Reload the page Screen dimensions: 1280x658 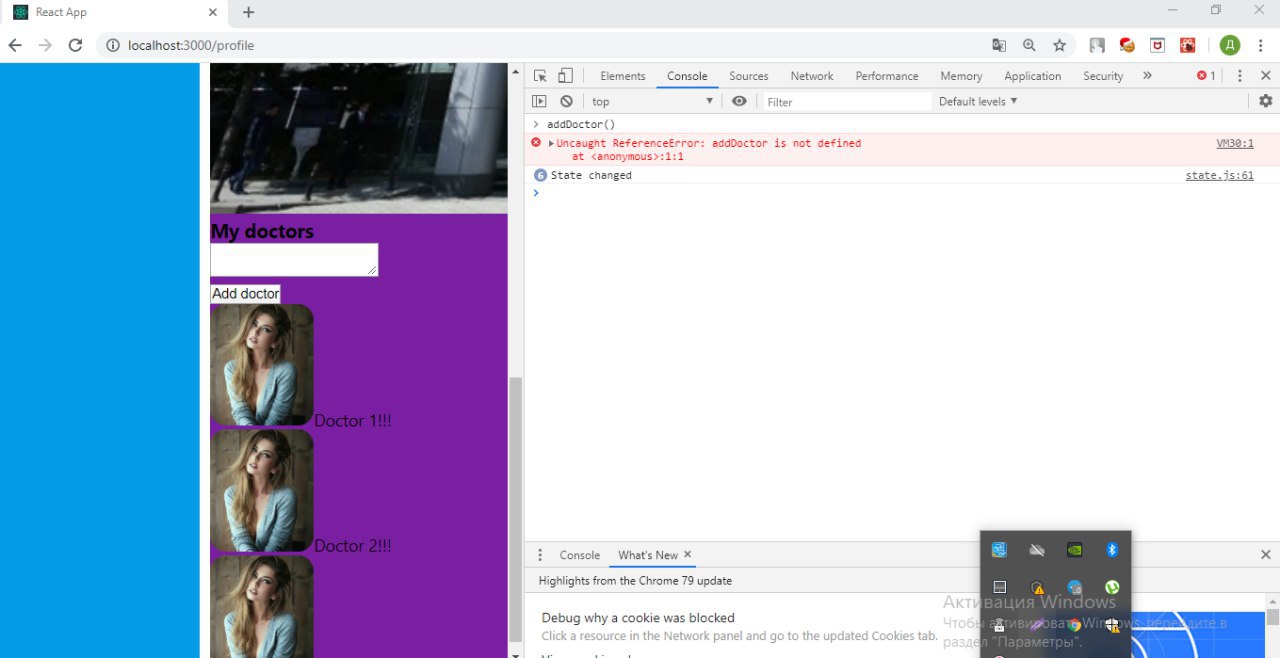[75, 45]
